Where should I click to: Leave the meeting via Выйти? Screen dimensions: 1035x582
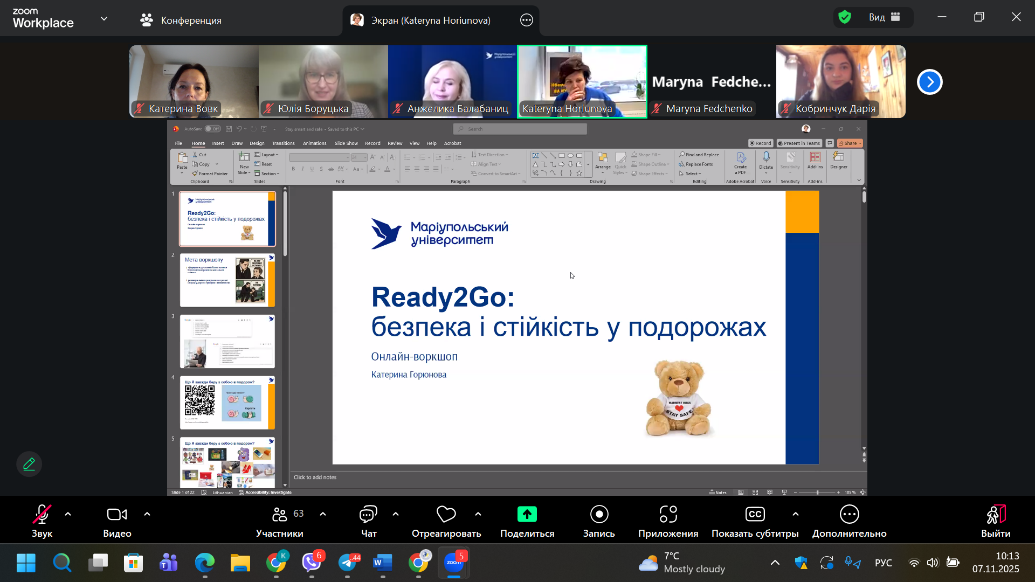coord(995,514)
